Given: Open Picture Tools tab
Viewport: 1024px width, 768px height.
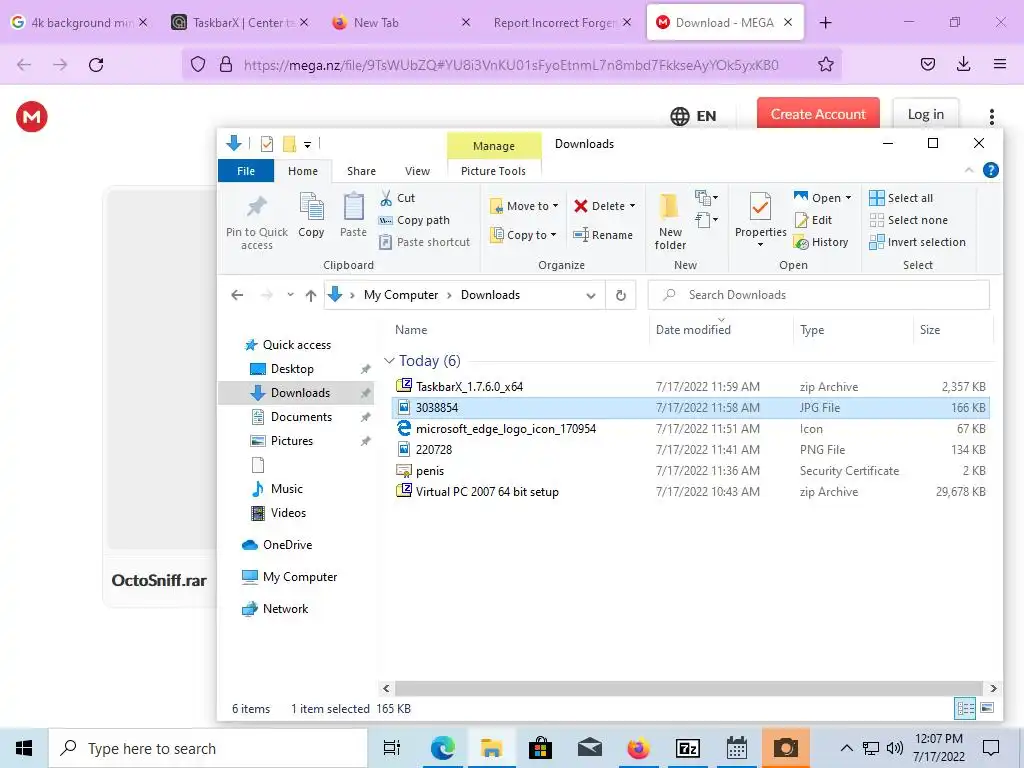Looking at the screenshot, I should click(493, 171).
